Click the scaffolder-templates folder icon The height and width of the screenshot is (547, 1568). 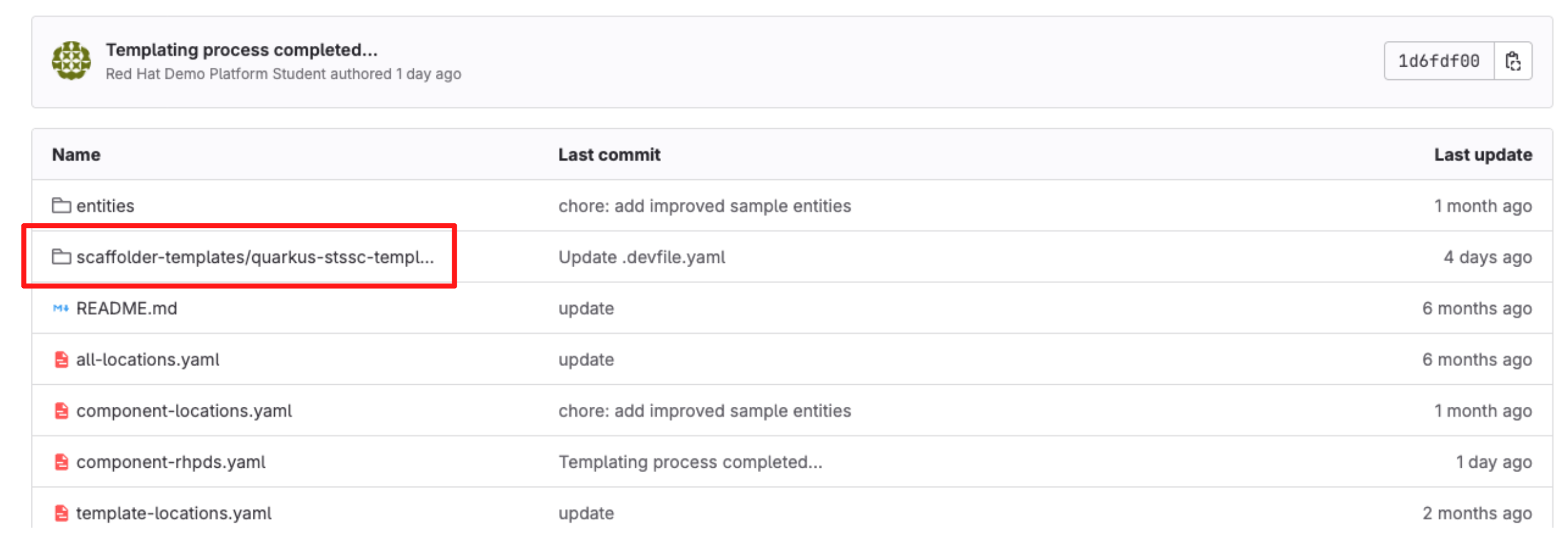point(61,257)
